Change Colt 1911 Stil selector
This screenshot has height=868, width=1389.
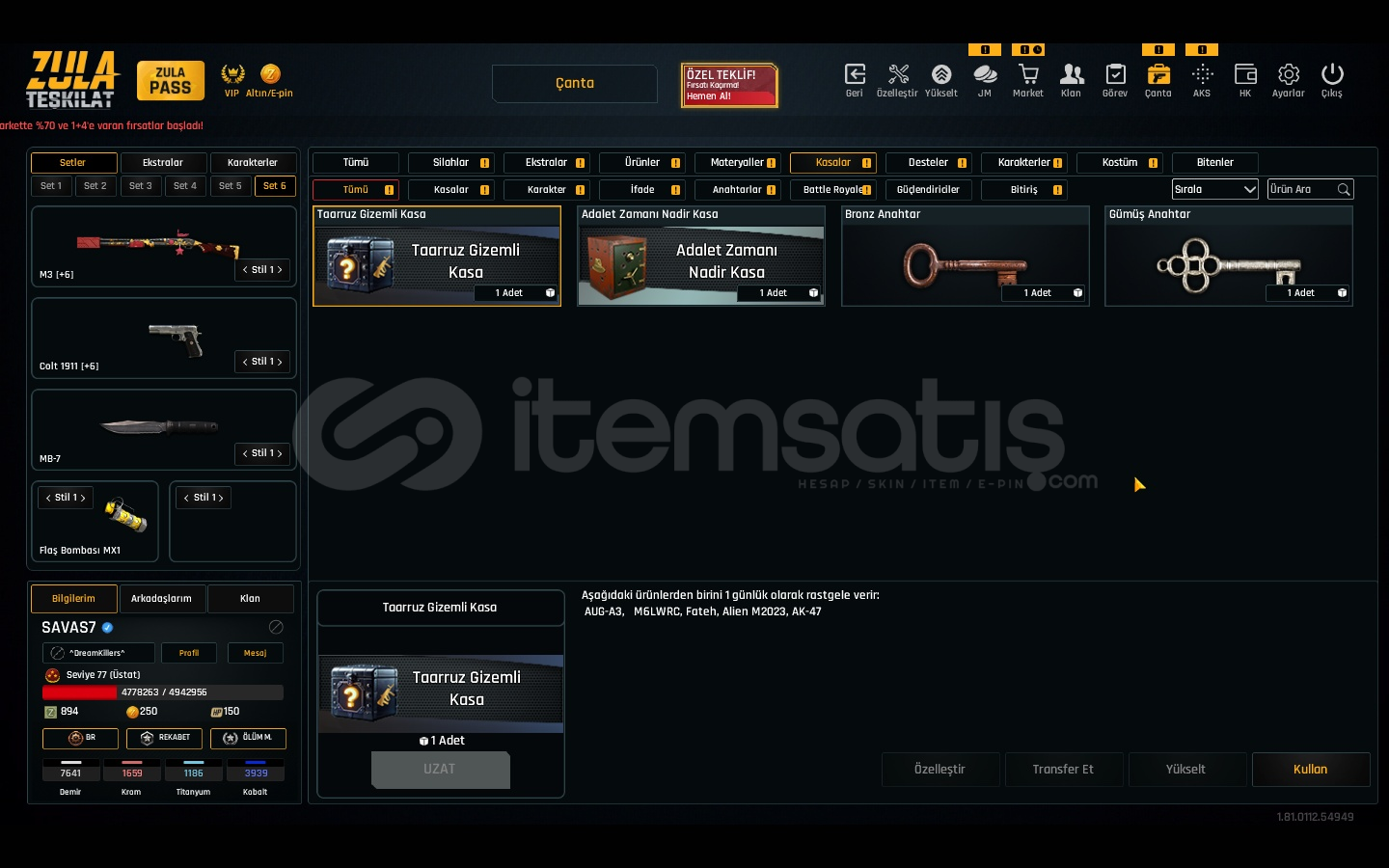coord(262,362)
